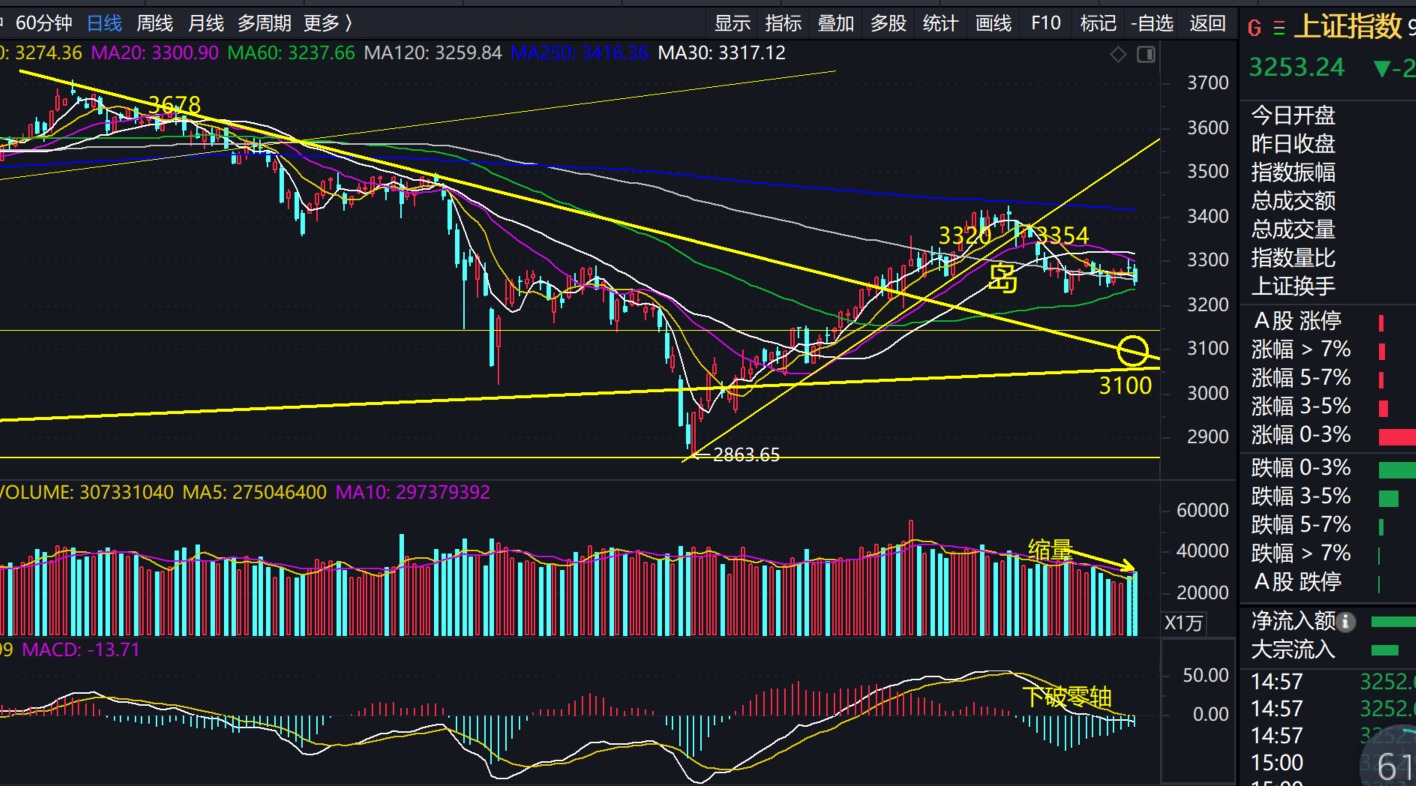
Task: Click the info icon next to 净流入额
Action: [1346, 621]
